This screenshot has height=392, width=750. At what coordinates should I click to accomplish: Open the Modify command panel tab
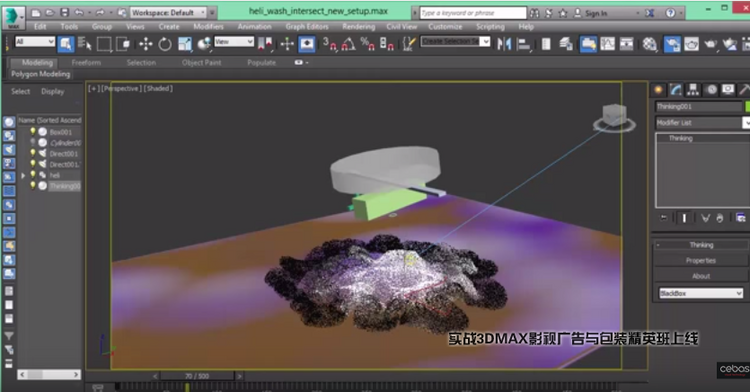coord(676,90)
